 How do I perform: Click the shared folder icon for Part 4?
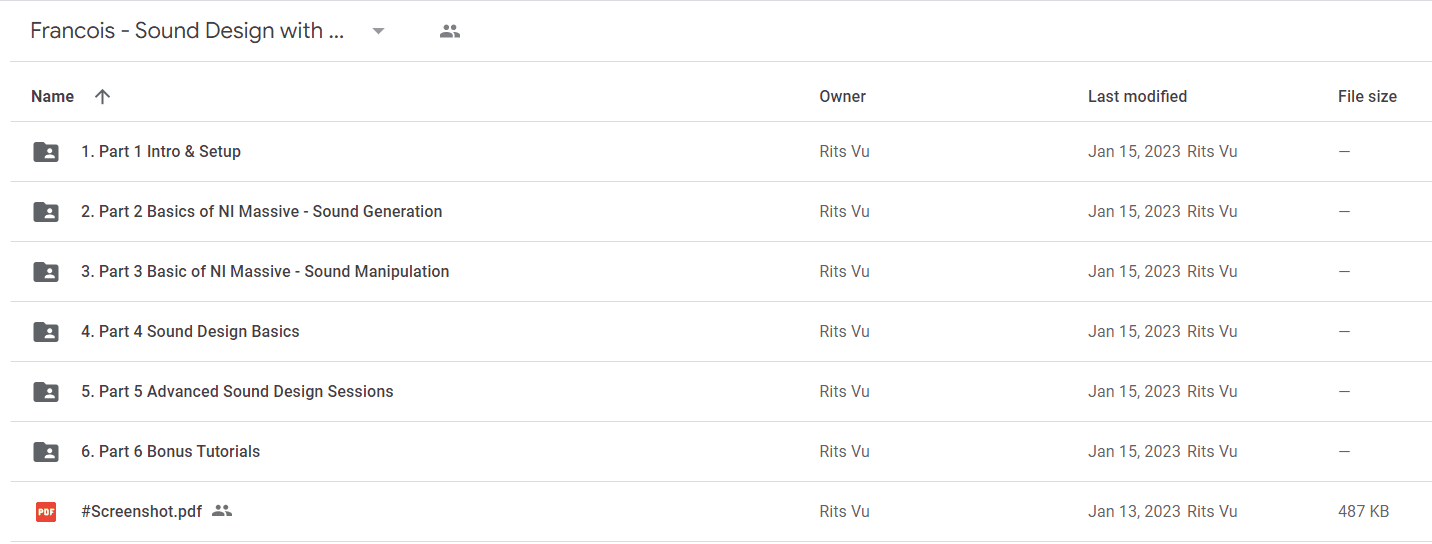pos(46,332)
